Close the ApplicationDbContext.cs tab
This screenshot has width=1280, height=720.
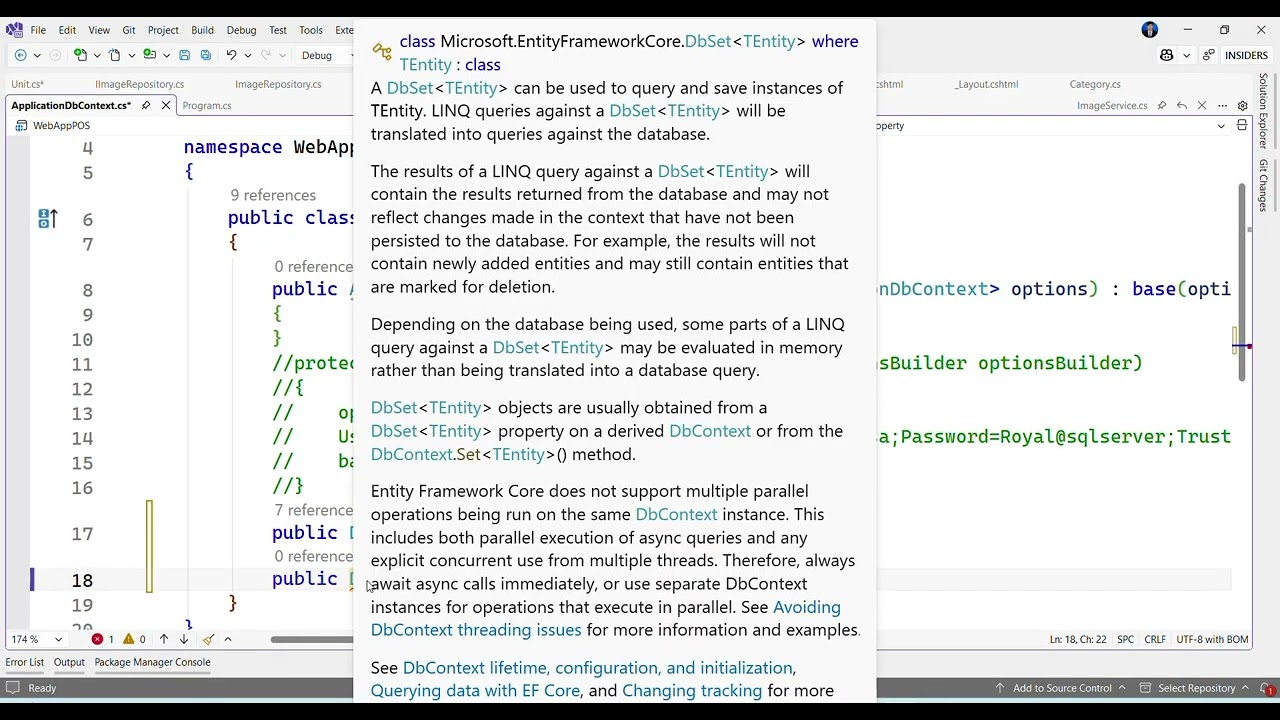point(166,105)
